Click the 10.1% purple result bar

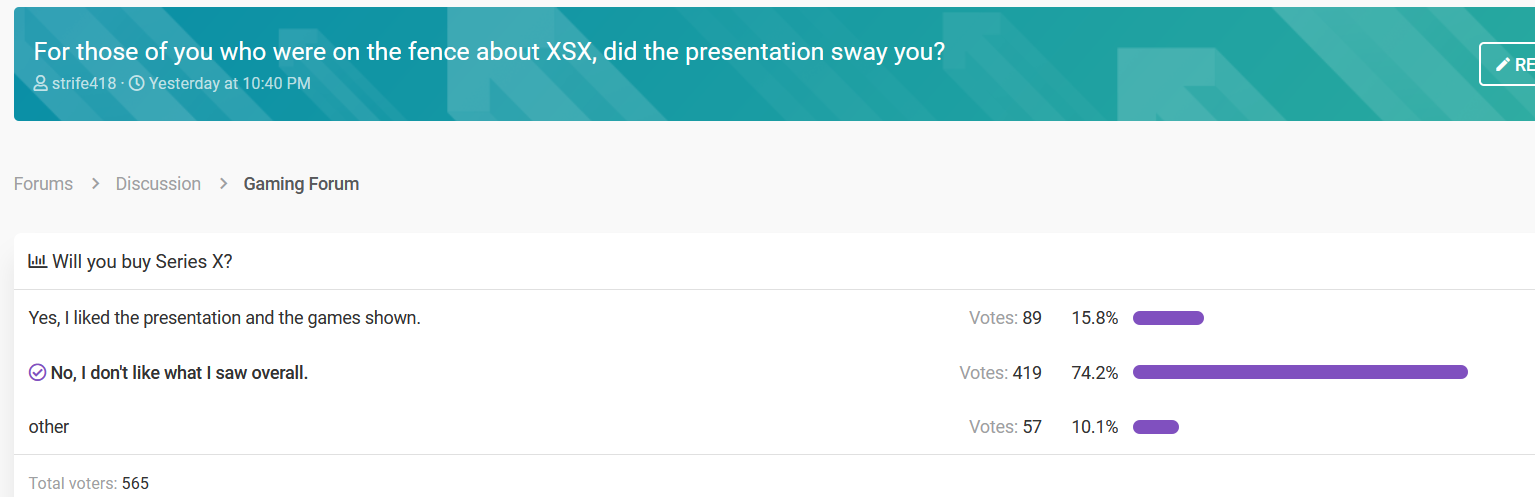coord(1156,427)
